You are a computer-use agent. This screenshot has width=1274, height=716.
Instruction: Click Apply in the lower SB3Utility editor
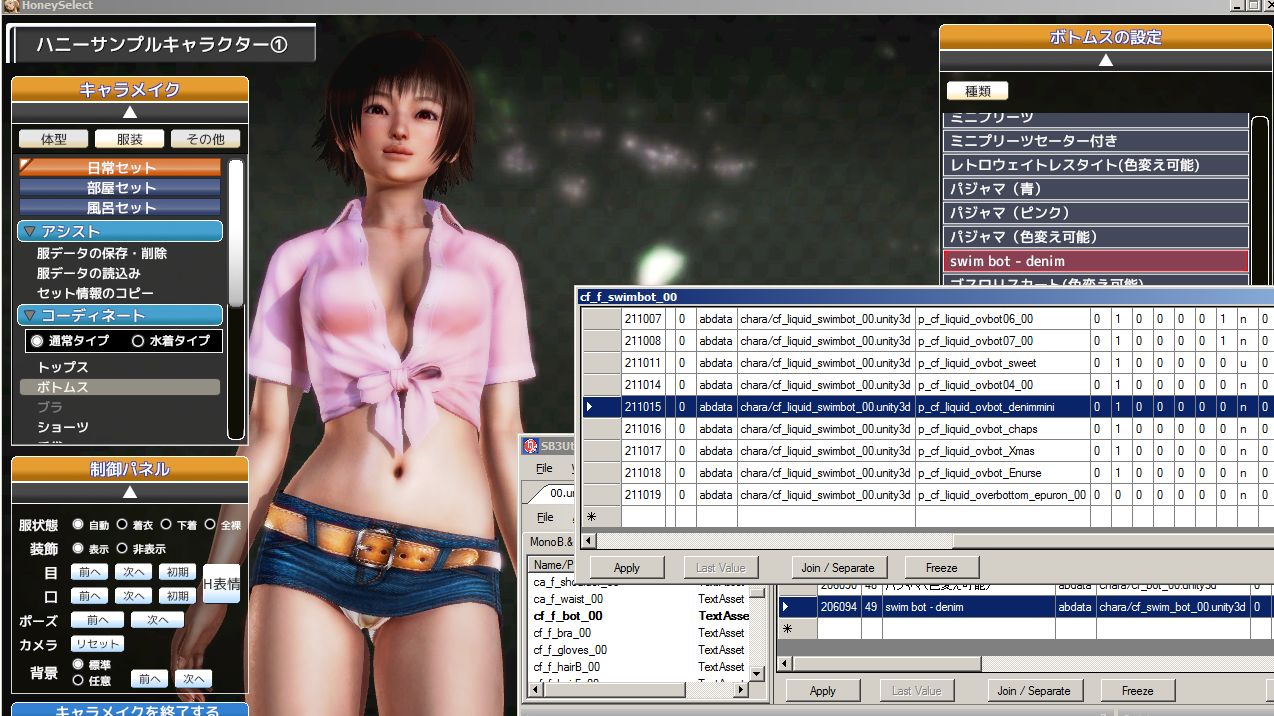[x=823, y=690]
